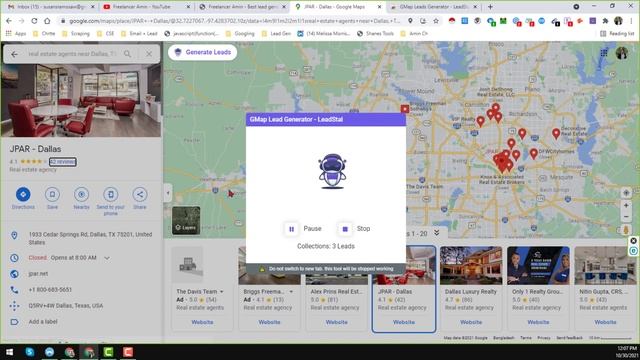Click the taskbar clock
The image size is (640, 360).
[627, 352]
